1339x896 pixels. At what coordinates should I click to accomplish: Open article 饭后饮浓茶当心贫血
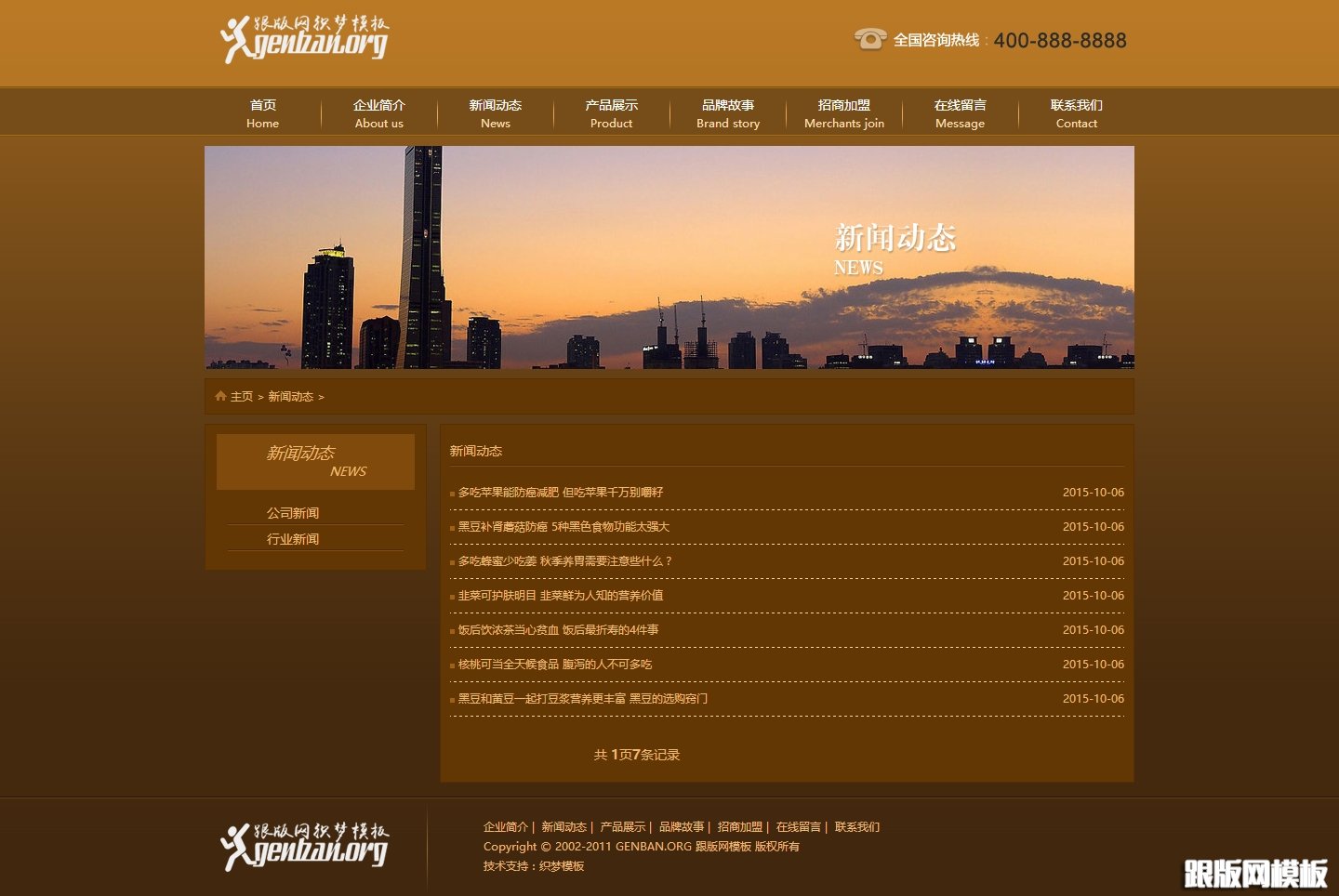coord(558,630)
